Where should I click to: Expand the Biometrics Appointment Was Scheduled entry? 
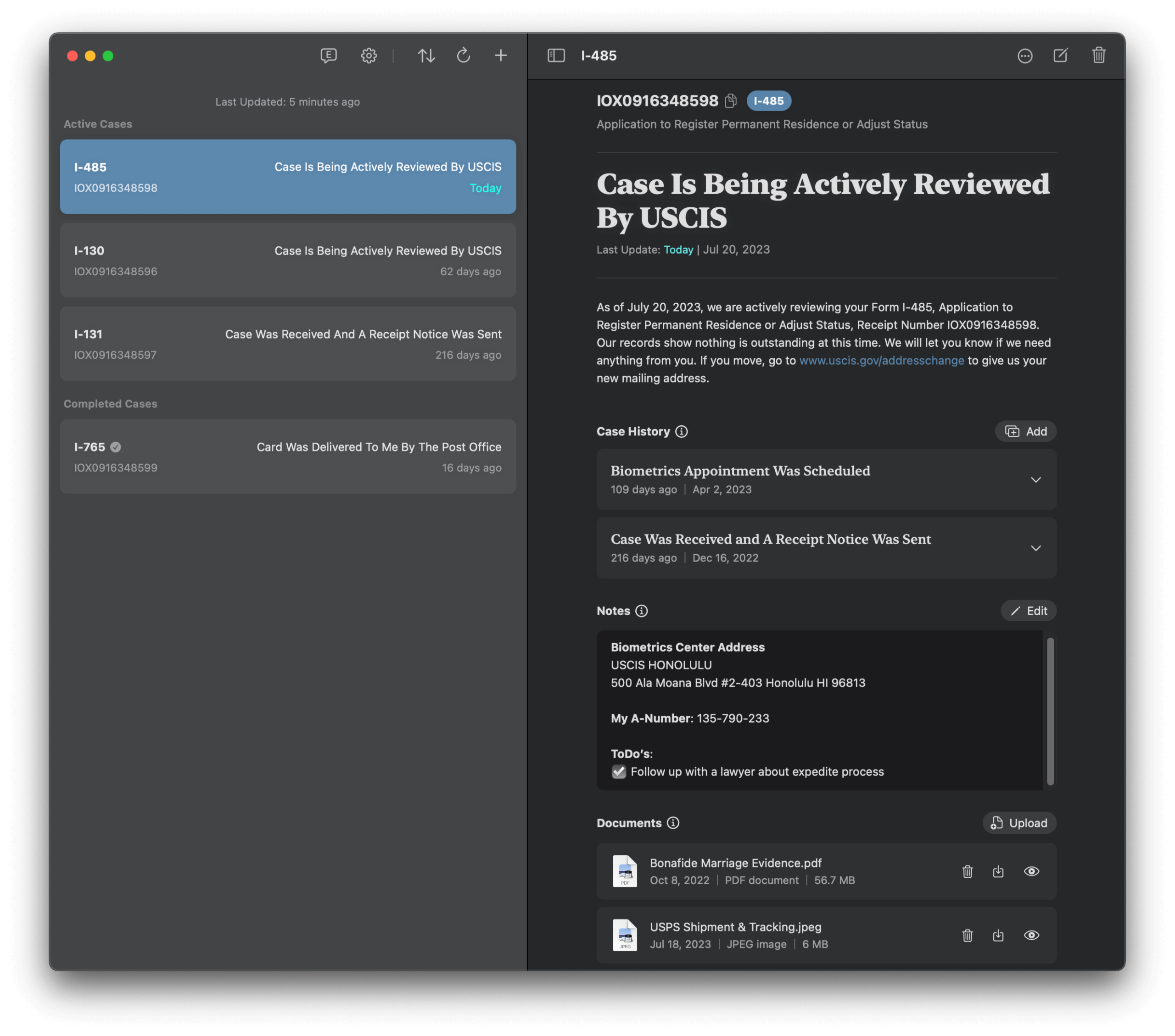(x=1035, y=480)
